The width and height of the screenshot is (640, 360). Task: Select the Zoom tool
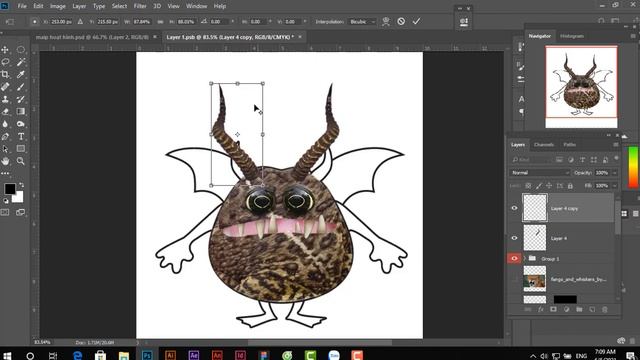20,161
